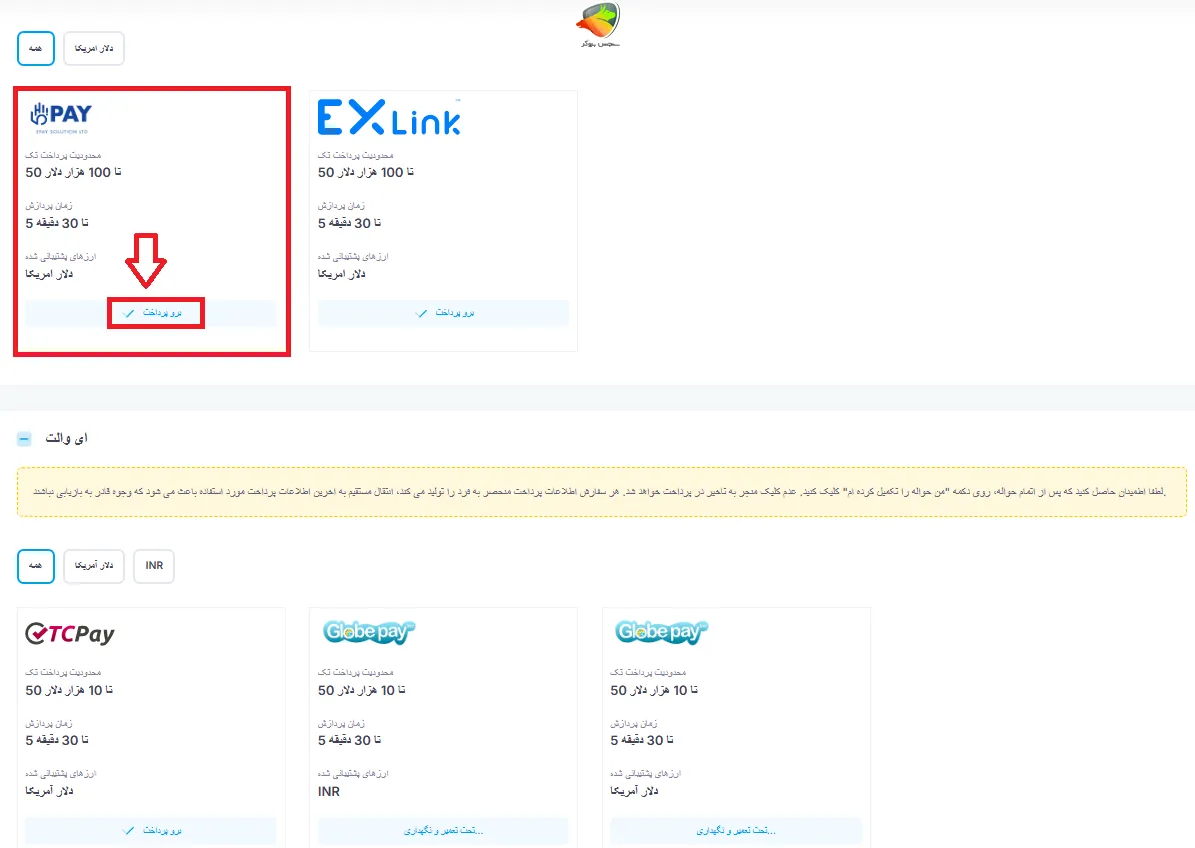Click the UPAY logo in the first card
This screenshot has width=1195, height=848.
click(60, 117)
